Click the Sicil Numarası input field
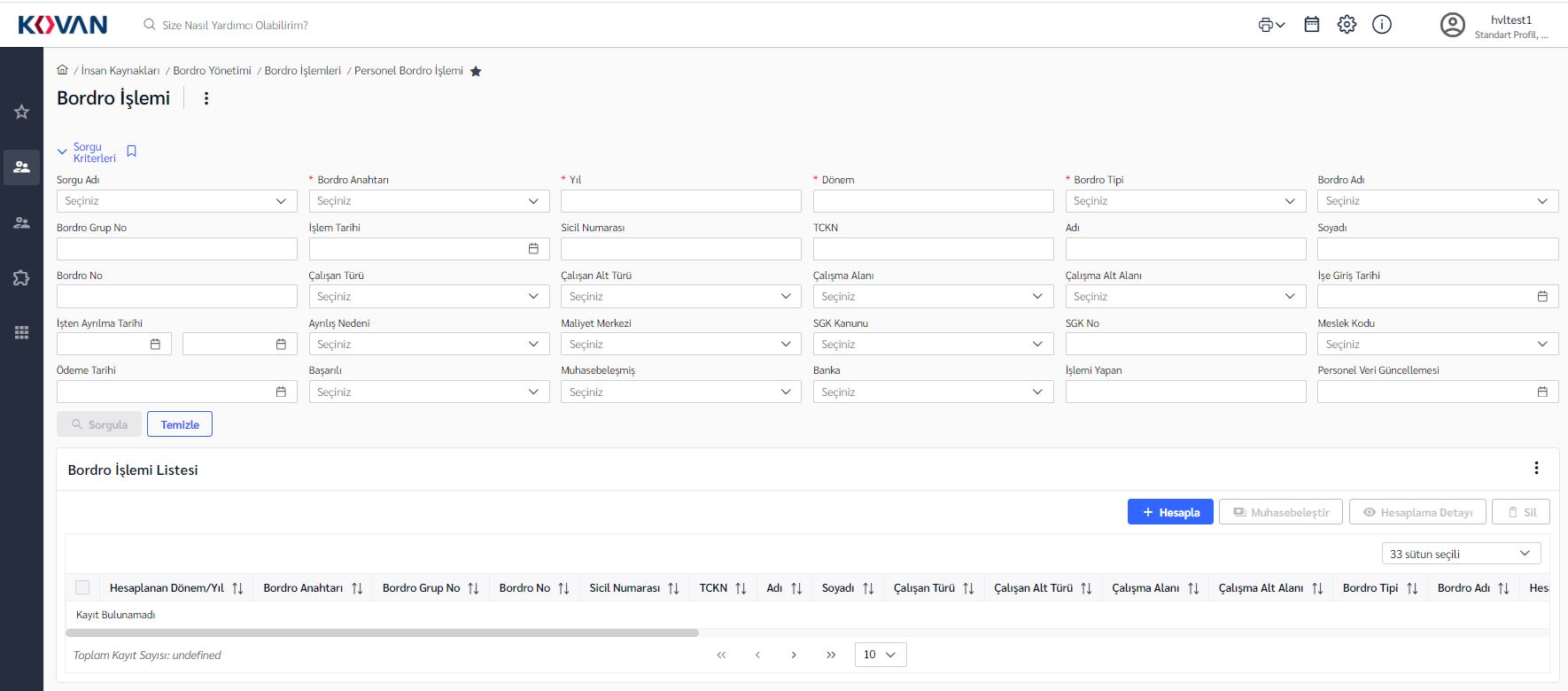Viewport: 1568px width, 691px height. point(680,249)
